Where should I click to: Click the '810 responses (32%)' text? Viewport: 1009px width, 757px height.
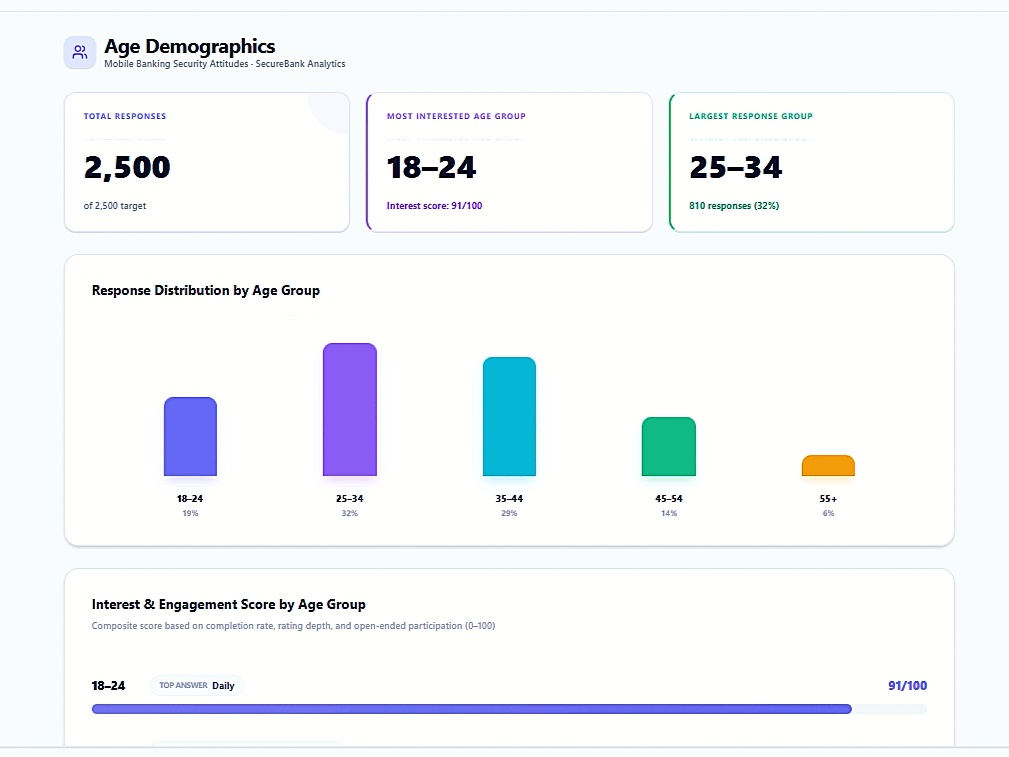(734, 206)
